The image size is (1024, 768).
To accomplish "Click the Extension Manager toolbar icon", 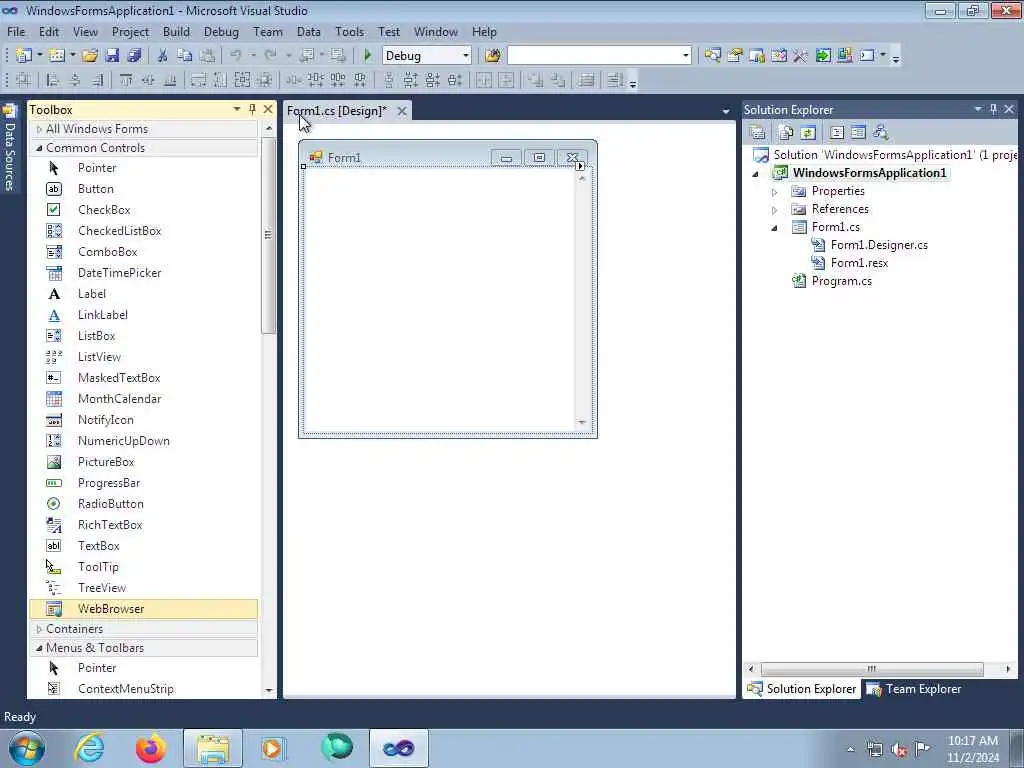I will [844, 56].
